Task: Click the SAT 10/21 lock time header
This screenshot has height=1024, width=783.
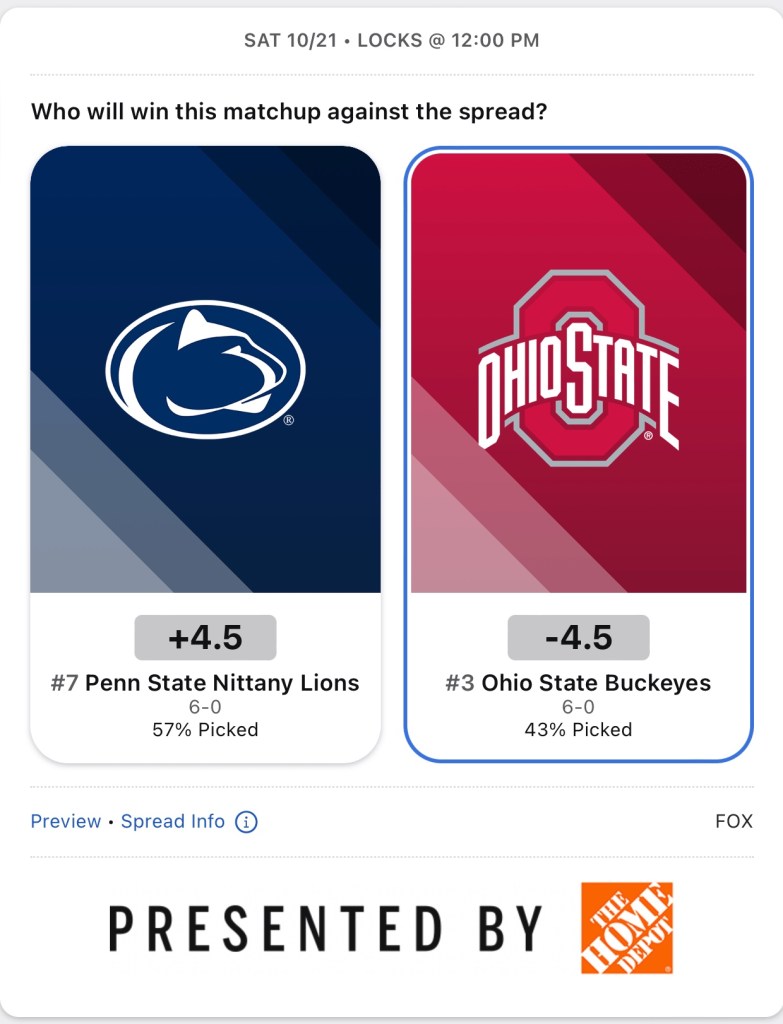Action: click(x=391, y=41)
